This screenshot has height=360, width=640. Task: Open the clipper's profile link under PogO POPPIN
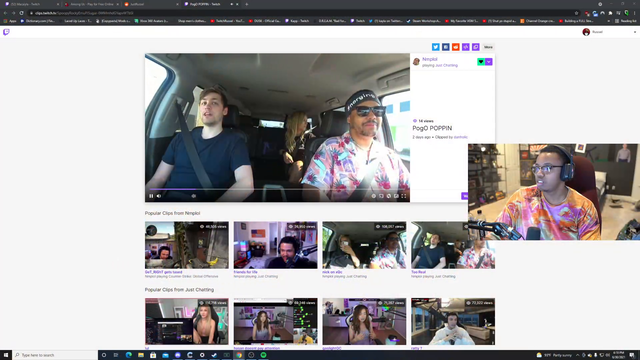(x=461, y=137)
